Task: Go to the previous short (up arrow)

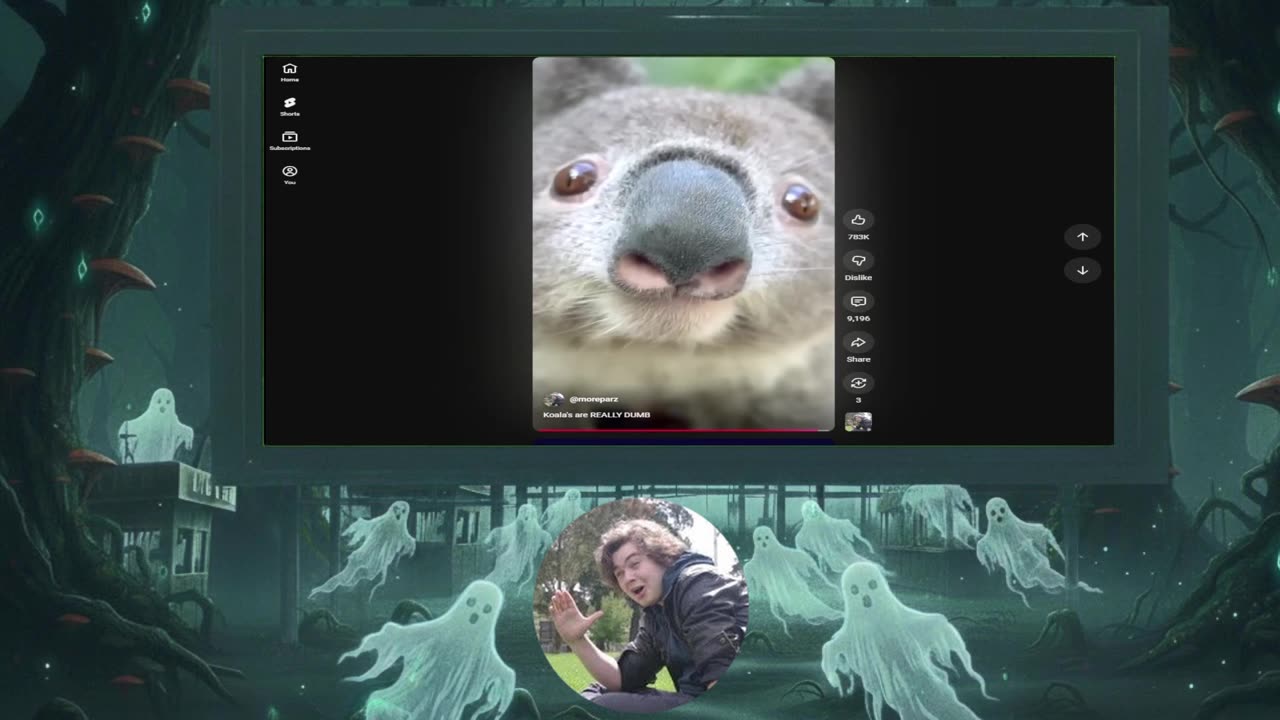Action: coord(1082,237)
